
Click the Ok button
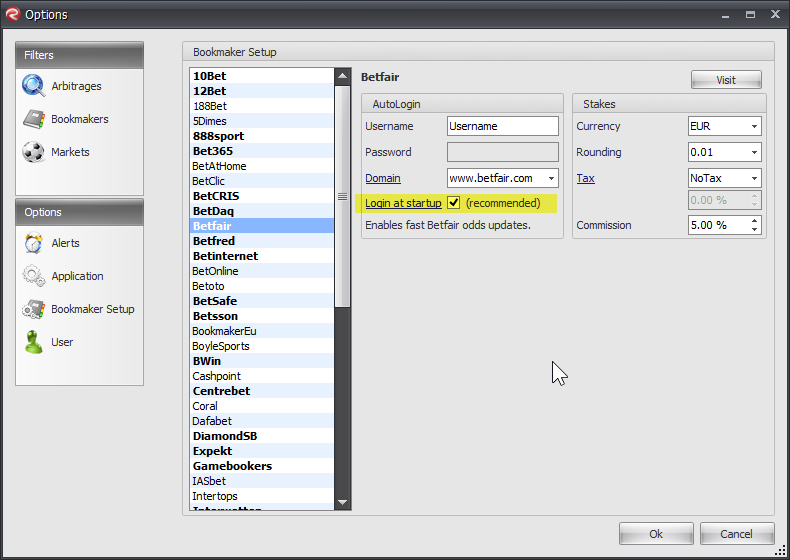(656, 534)
